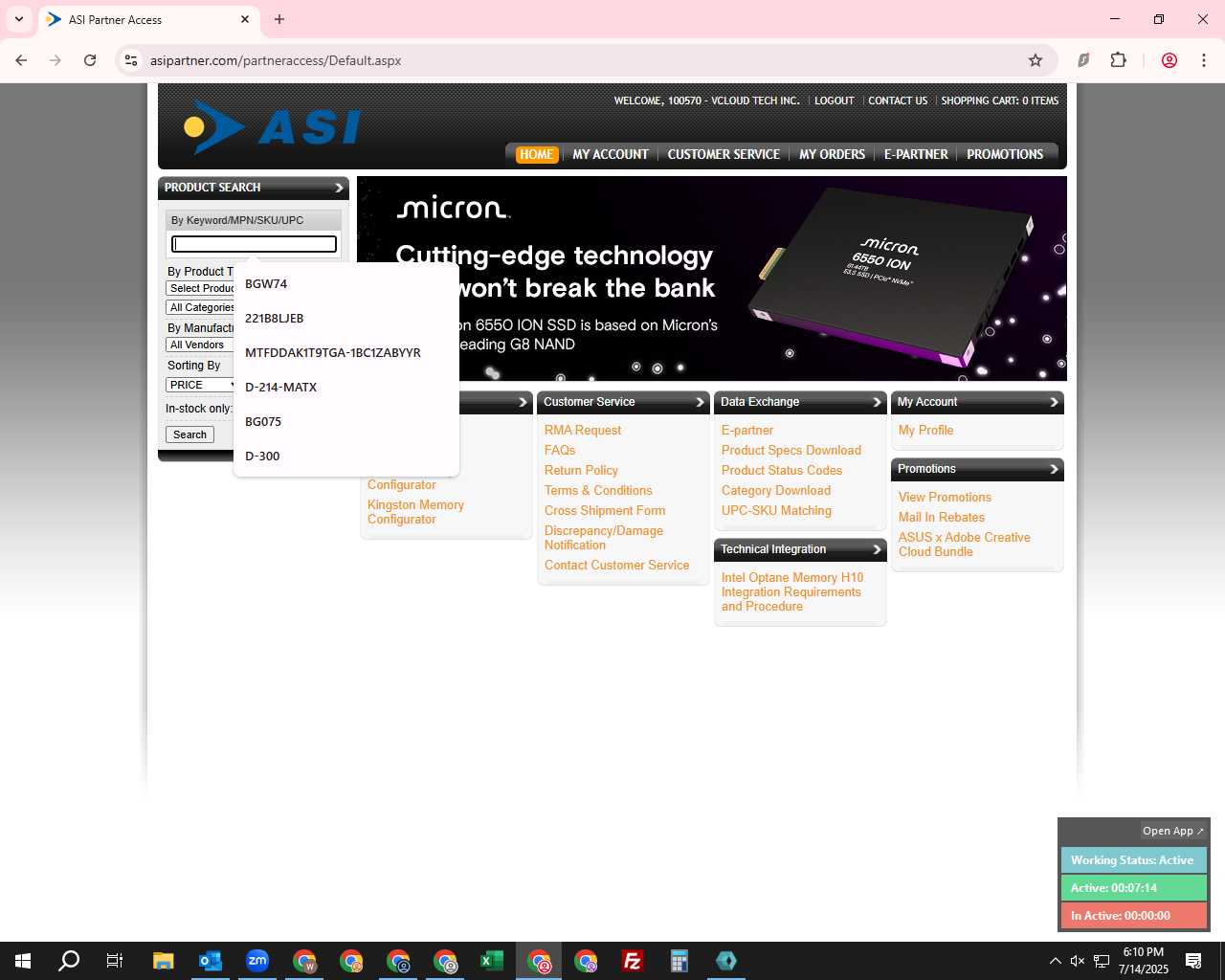
Task: Close the ASI Partner Access tab
Action: (x=245, y=19)
